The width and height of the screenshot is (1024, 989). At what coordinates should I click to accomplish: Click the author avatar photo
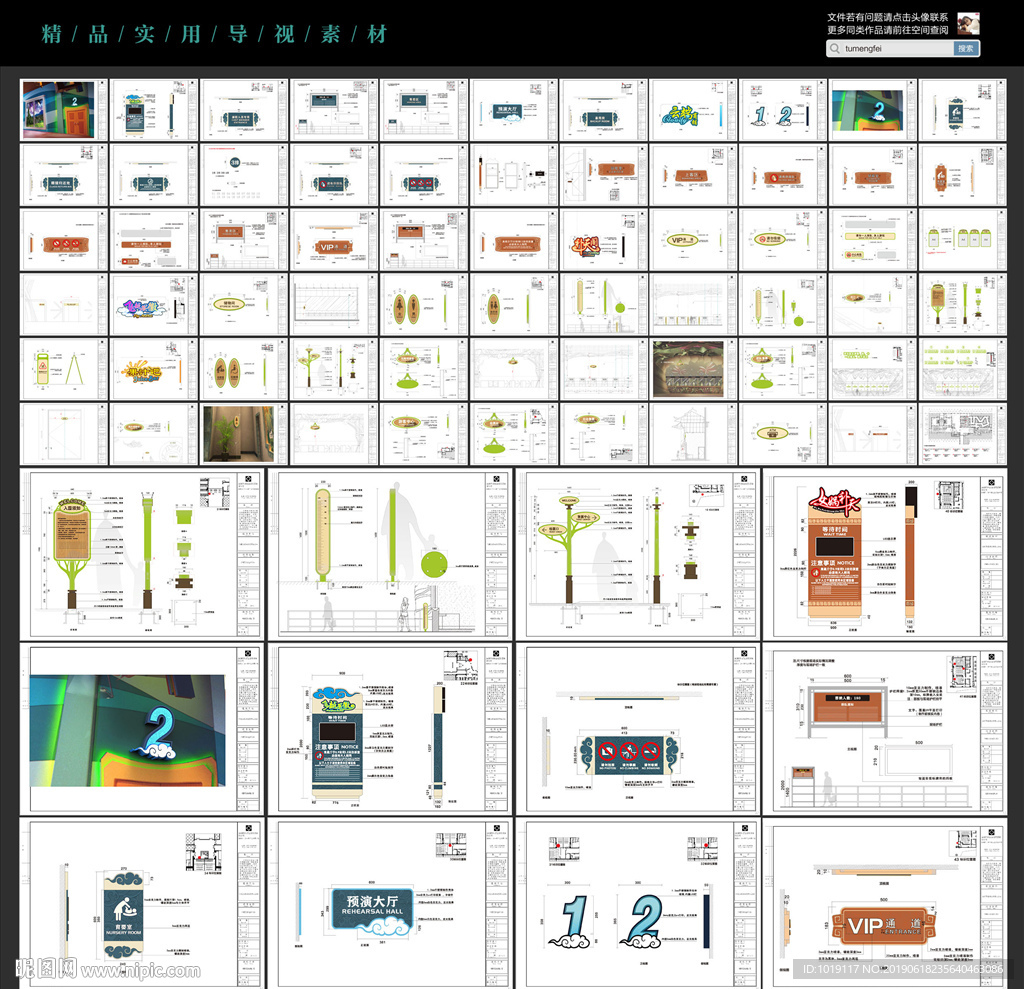click(967, 24)
